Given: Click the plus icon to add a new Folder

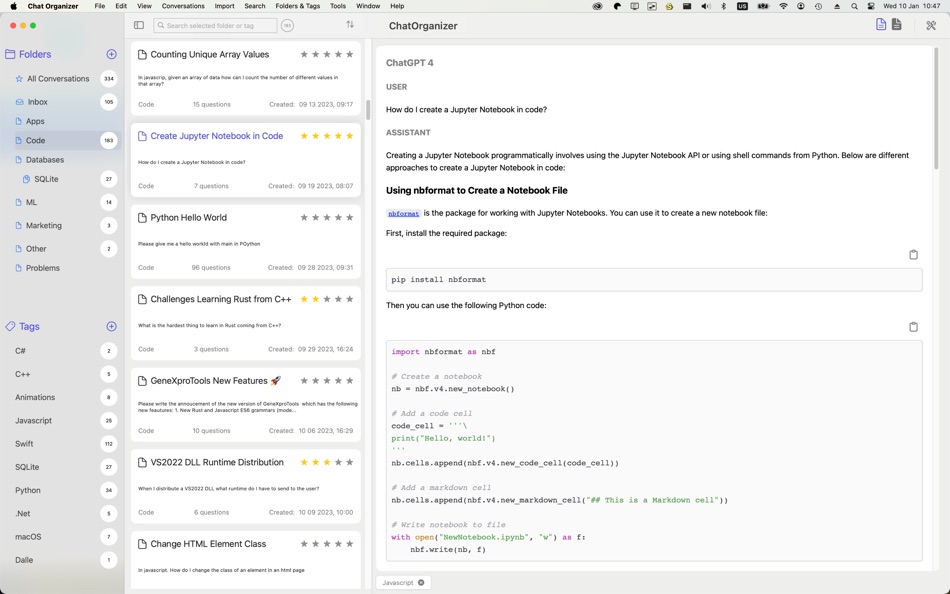Looking at the screenshot, I should pyautogui.click(x=110, y=54).
